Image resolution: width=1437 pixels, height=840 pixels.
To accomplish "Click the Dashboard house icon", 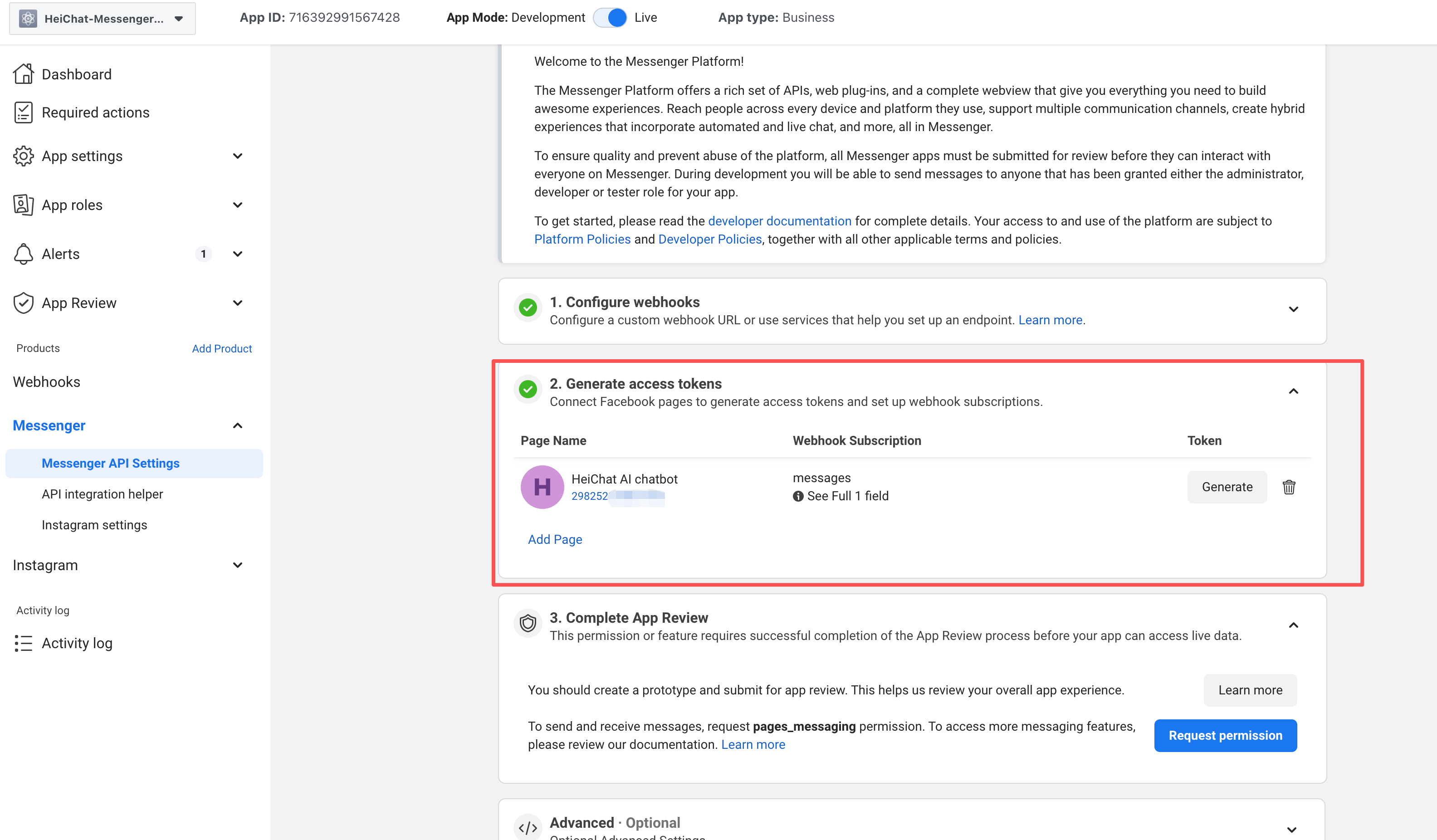I will tap(24, 74).
